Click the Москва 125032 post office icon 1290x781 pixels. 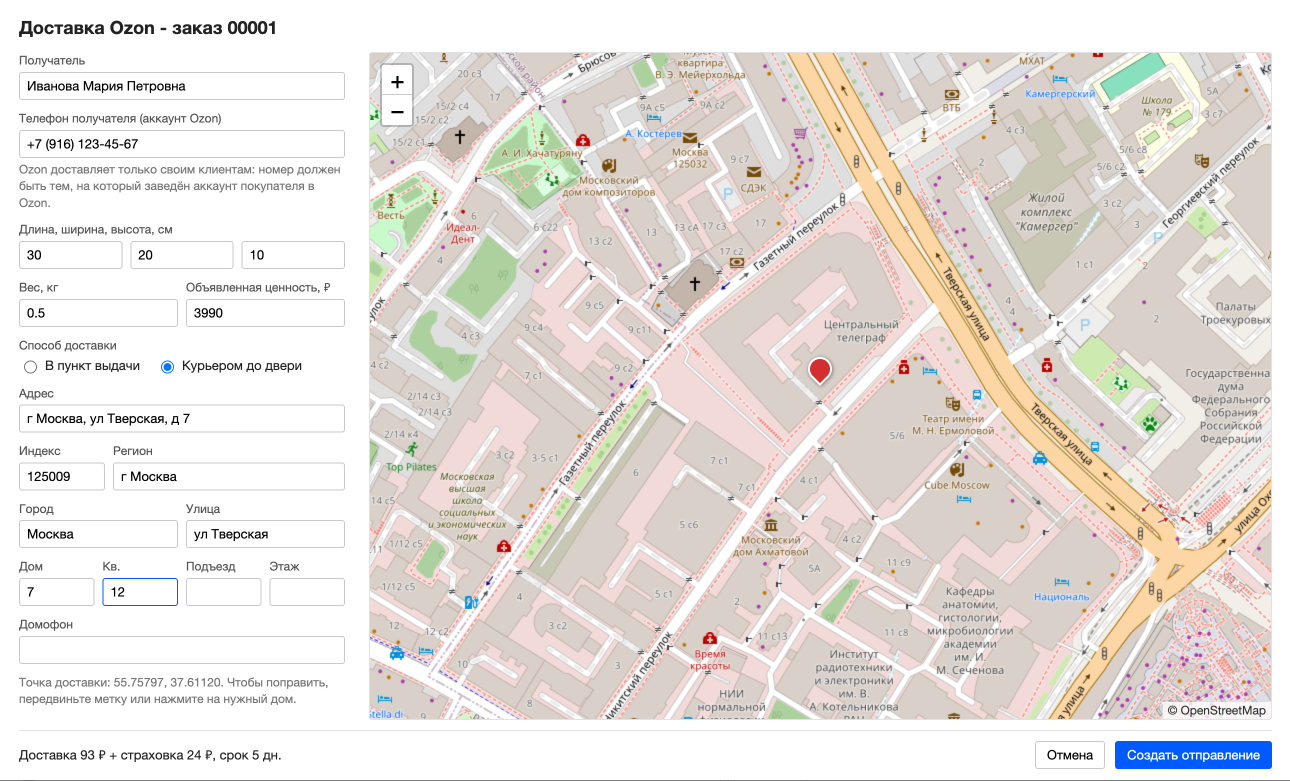(x=689, y=139)
